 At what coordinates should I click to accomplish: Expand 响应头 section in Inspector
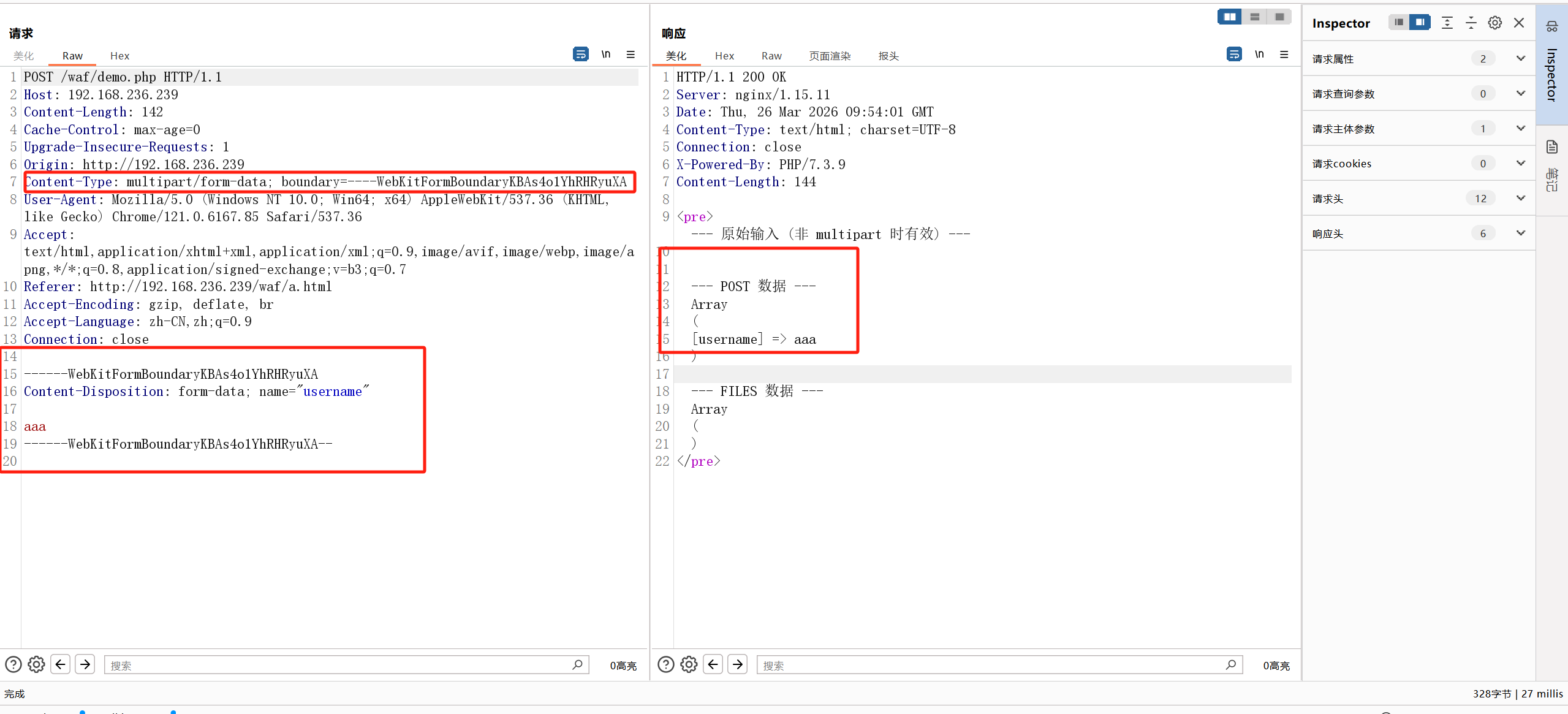click(x=1520, y=234)
